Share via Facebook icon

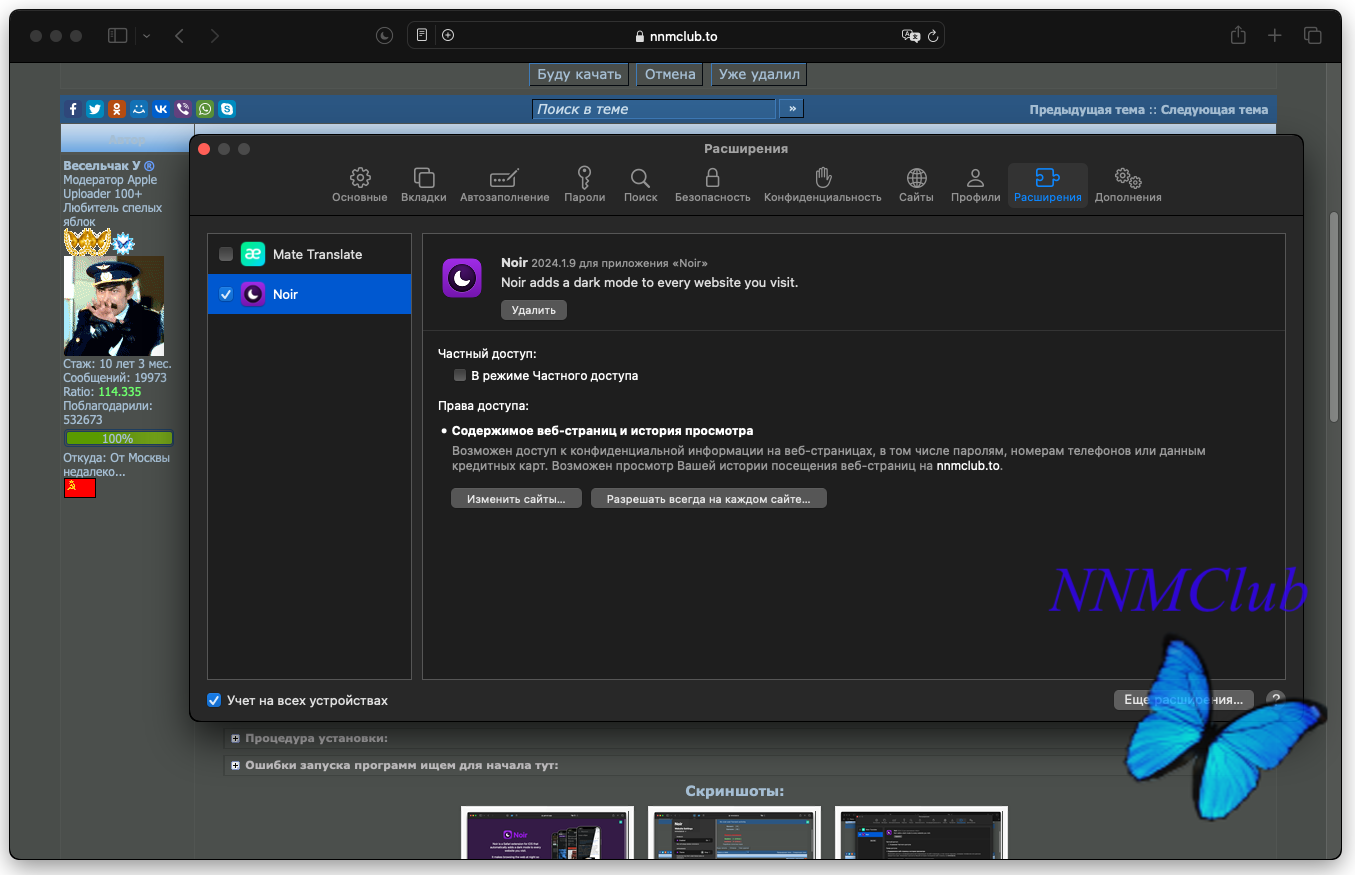[x=73, y=109]
